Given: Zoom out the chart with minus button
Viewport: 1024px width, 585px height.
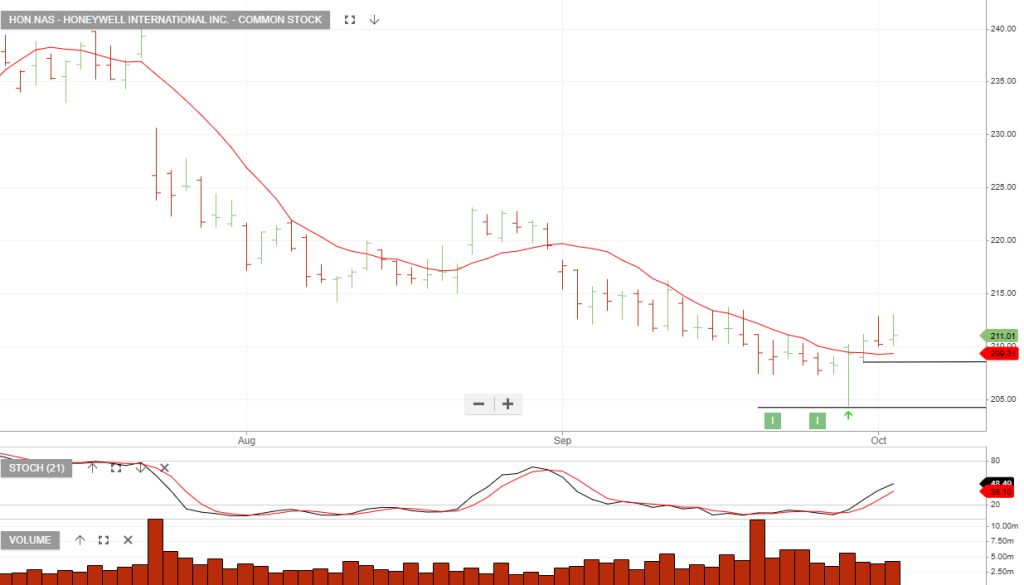Looking at the screenshot, I should [x=479, y=404].
